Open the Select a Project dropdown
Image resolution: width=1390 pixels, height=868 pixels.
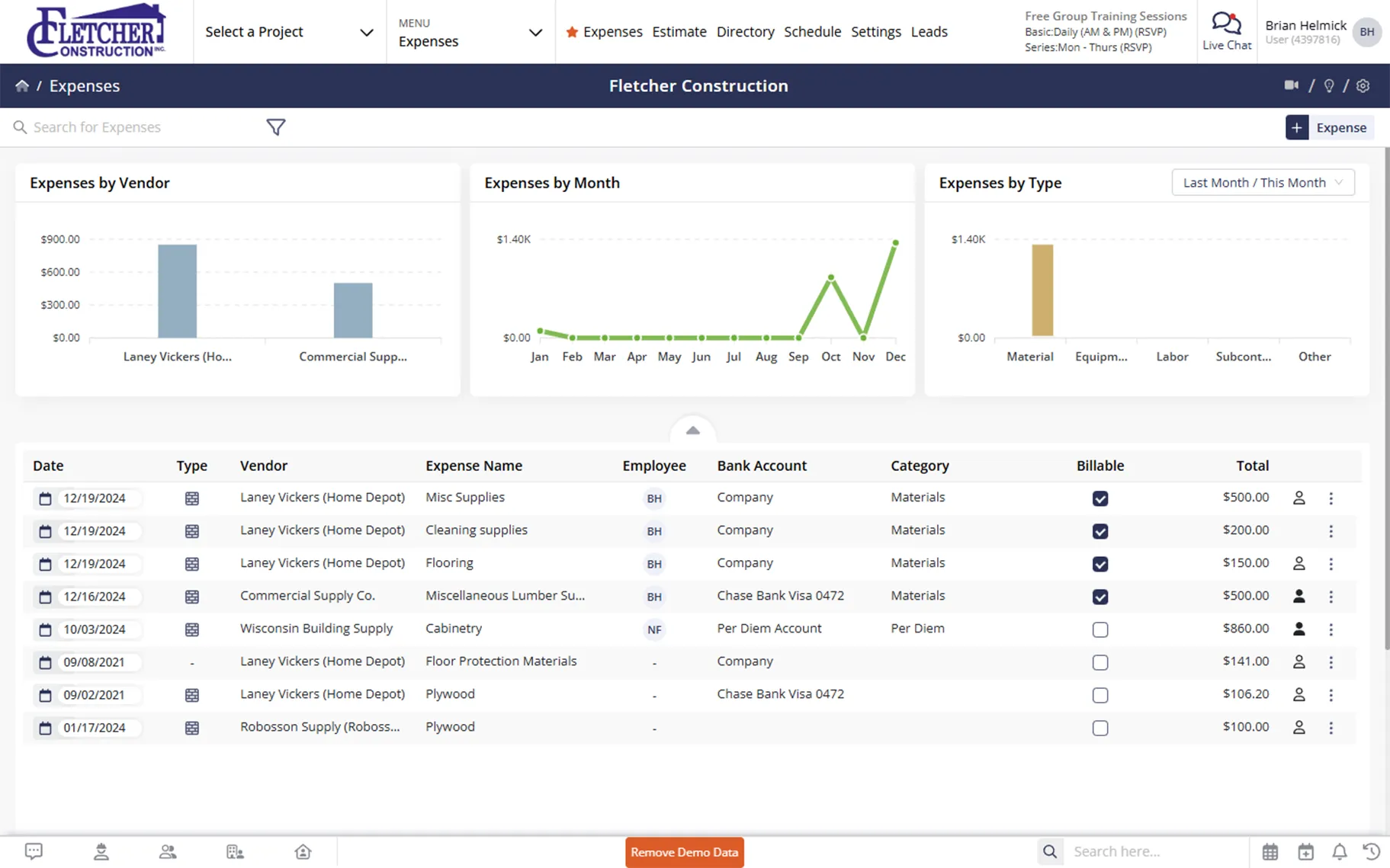coord(290,32)
